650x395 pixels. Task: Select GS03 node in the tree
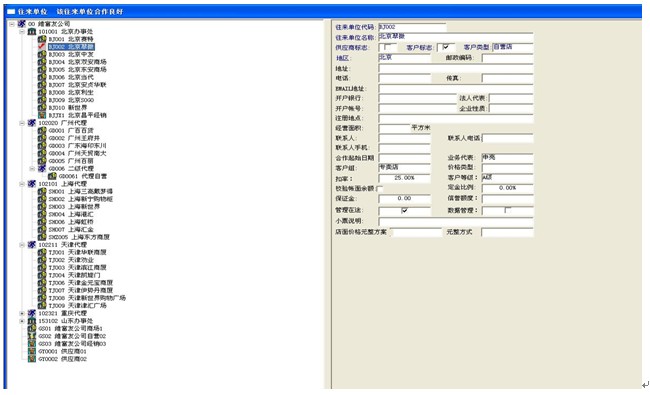coord(72,344)
